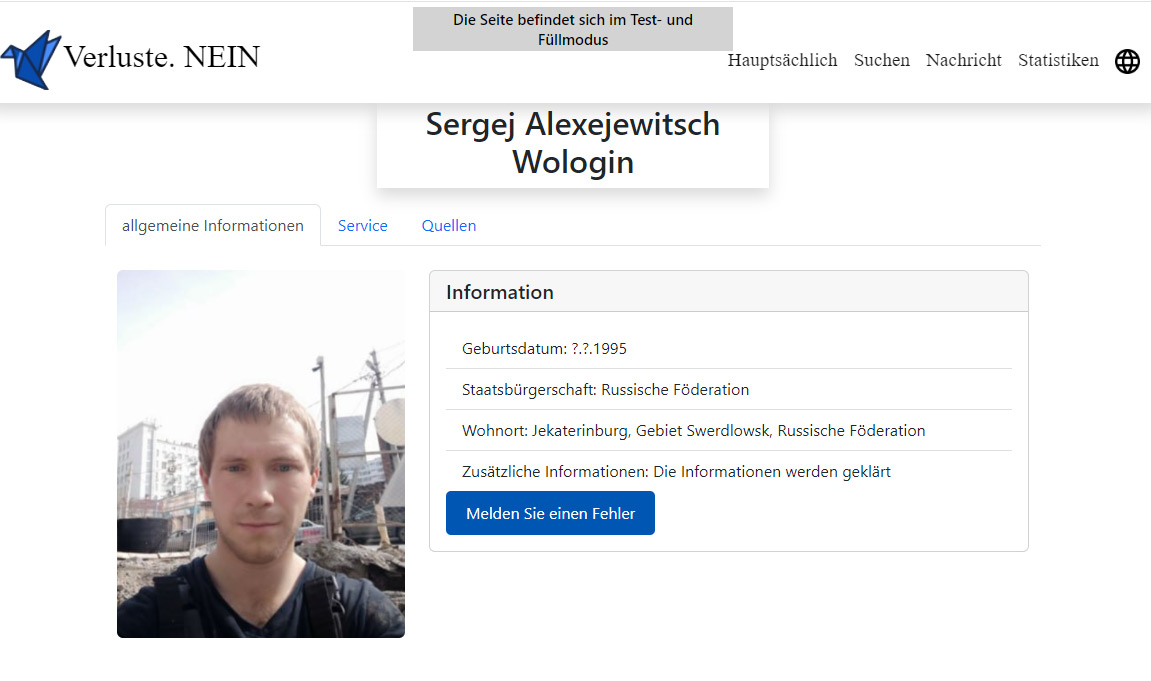Click the Information panel header
This screenshot has width=1151, height=681.
point(729,291)
